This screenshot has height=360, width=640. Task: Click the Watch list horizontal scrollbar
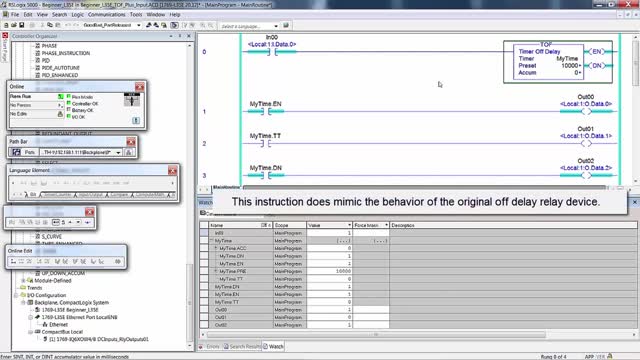(376, 335)
